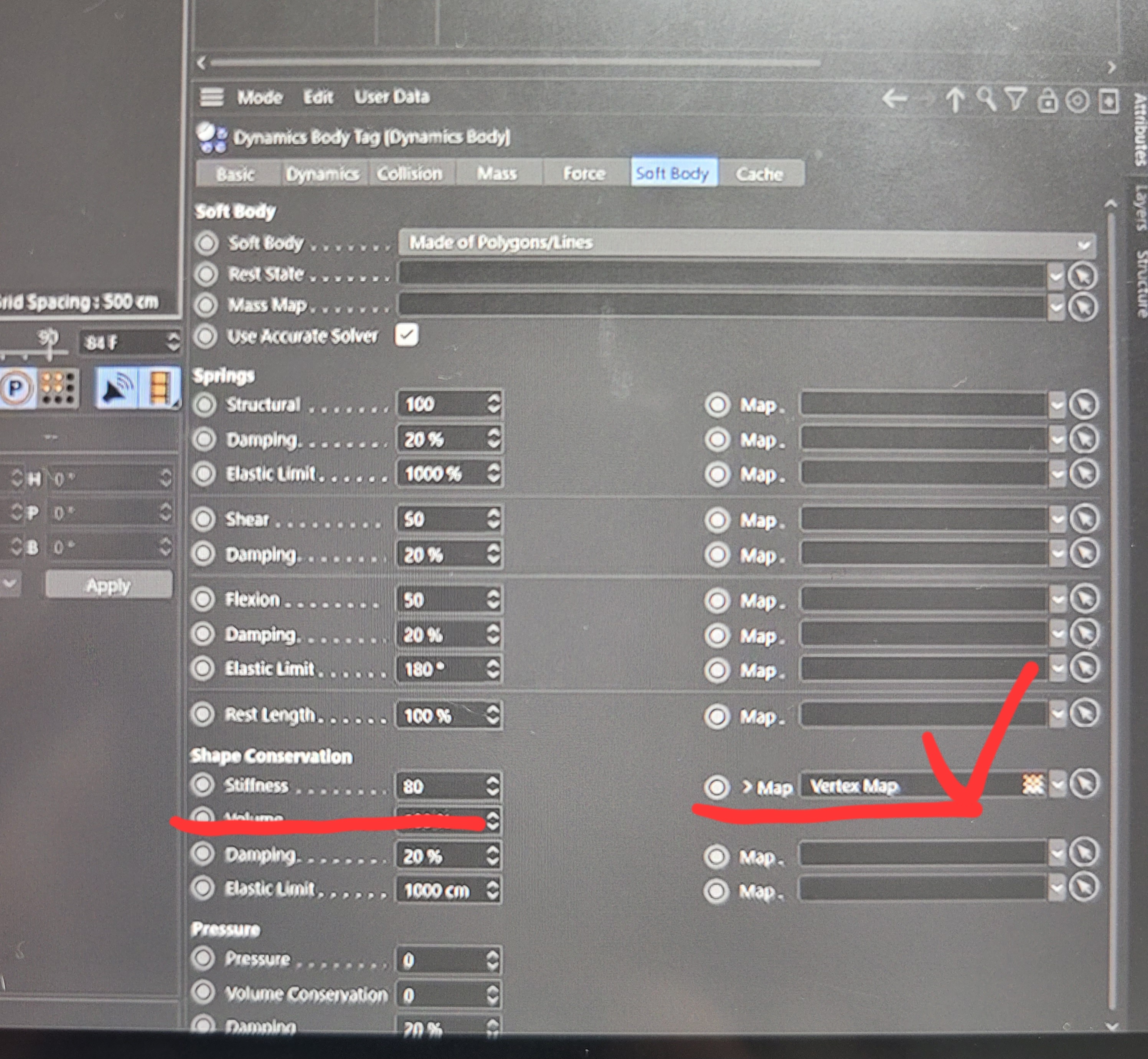Switch to the Force tab
Screen dimensions: 1148x1059
pyautogui.click(x=584, y=173)
